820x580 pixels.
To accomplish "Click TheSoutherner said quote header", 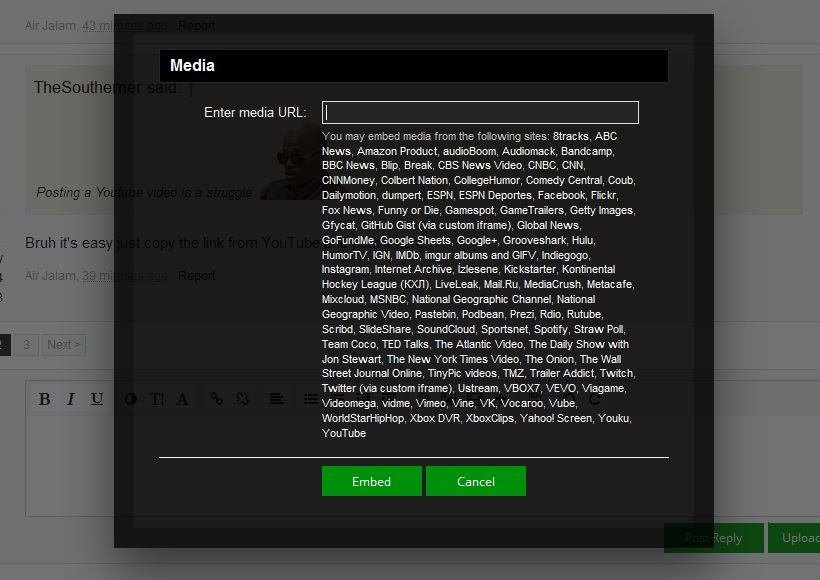I will click(107, 87).
